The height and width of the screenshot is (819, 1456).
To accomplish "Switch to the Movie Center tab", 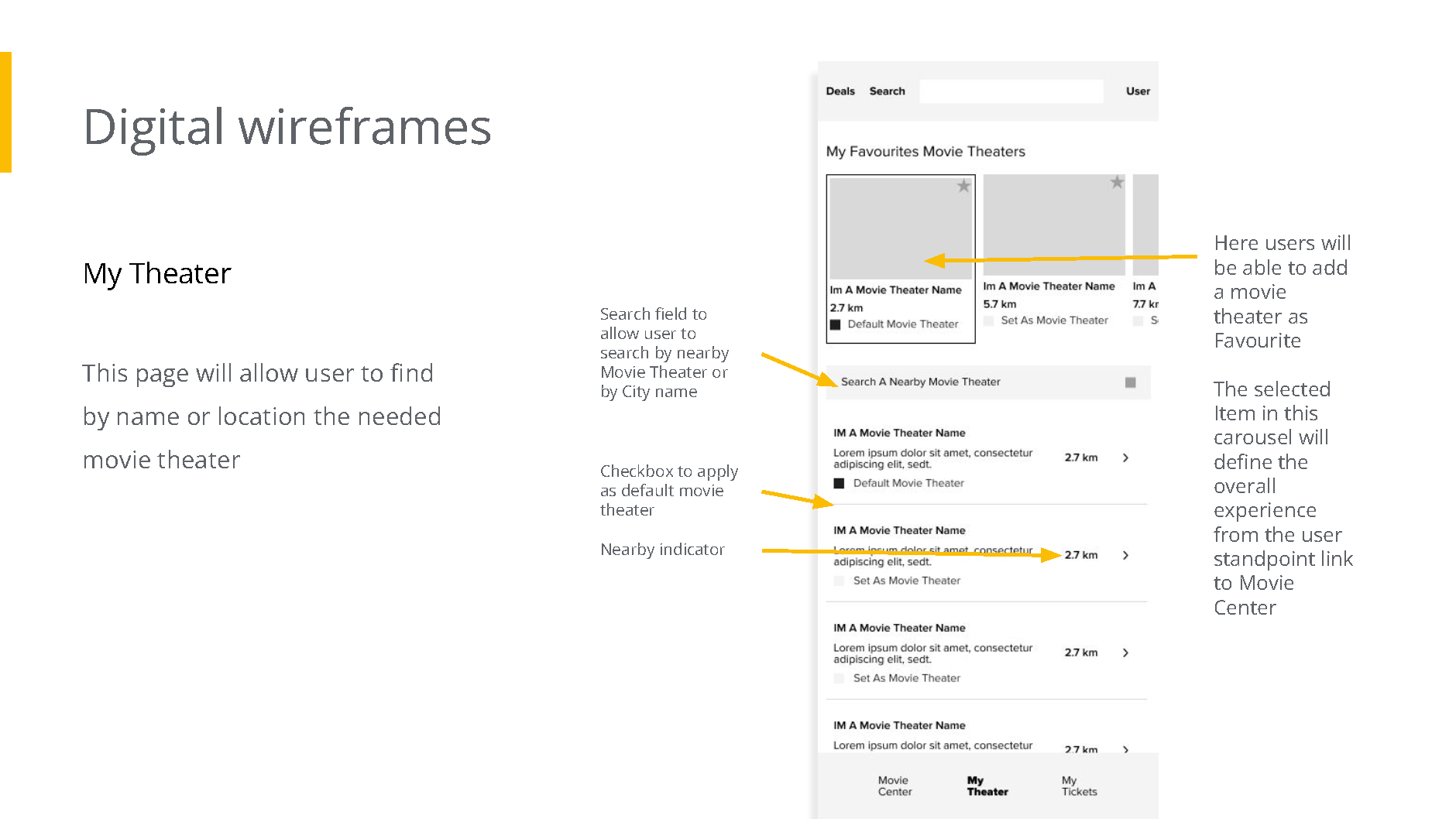I will 895,786.
